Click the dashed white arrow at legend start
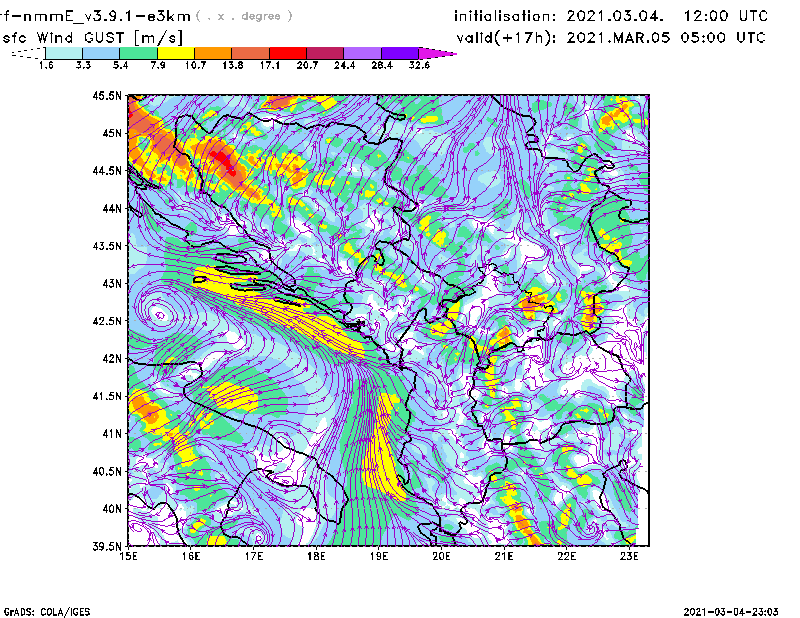Screen dimensions: 800x618 (28, 53)
